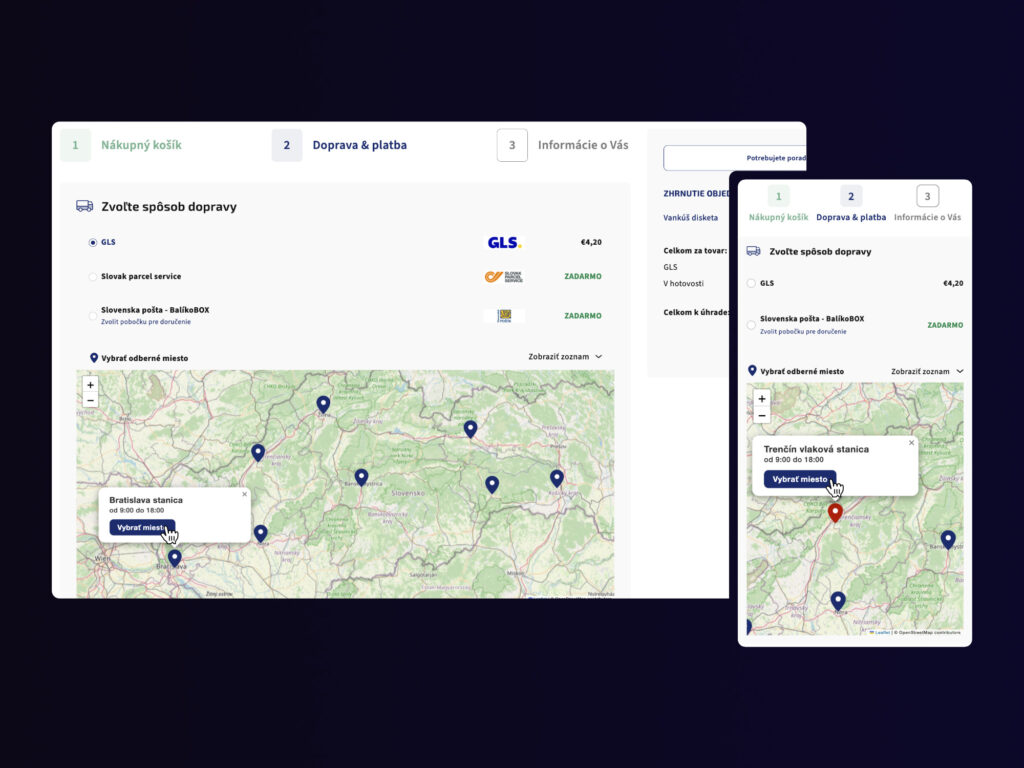Close the Bratislava stanica popup
This screenshot has height=768, width=1024.
[x=244, y=494]
